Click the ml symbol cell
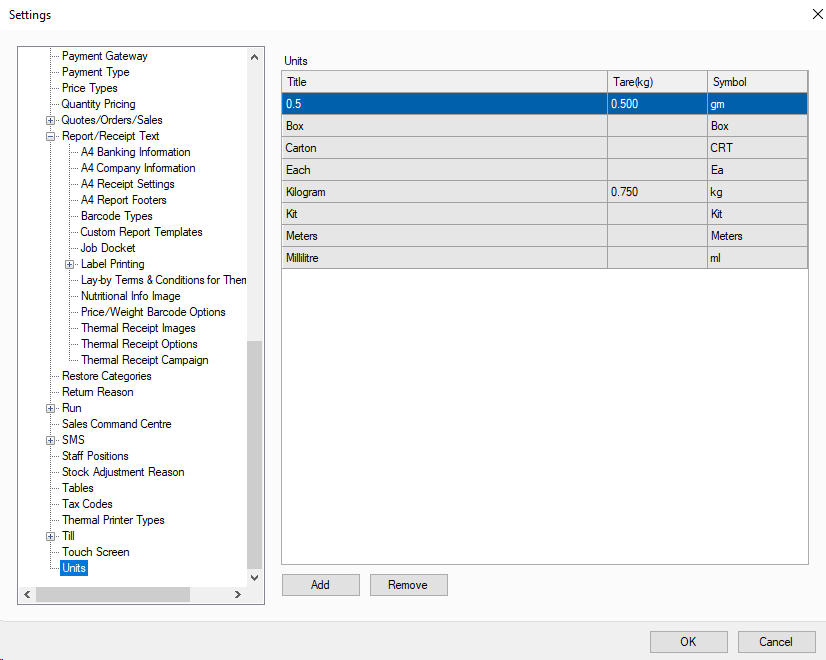The height and width of the screenshot is (660, 826). pyautogui.click(x=758, y=258)
